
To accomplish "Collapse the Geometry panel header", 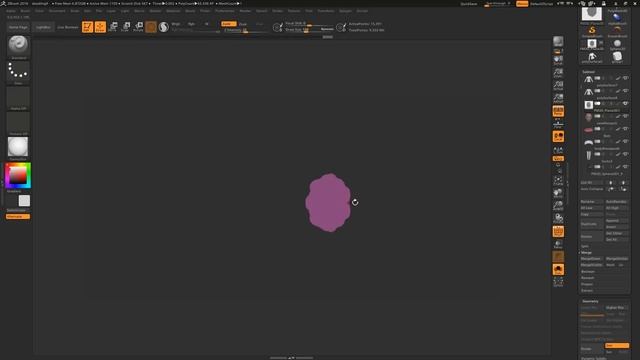I will click(590, 301).
